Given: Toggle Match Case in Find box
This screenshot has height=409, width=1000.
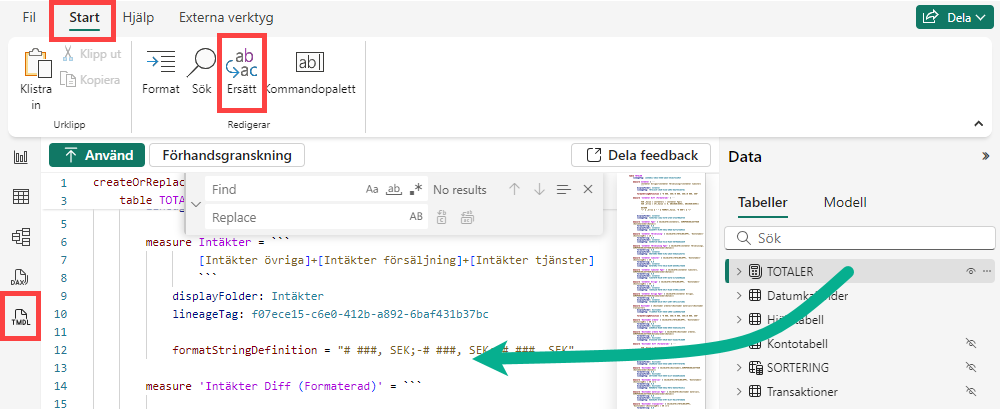Looking at the screenshot, I should coord(372,190).
